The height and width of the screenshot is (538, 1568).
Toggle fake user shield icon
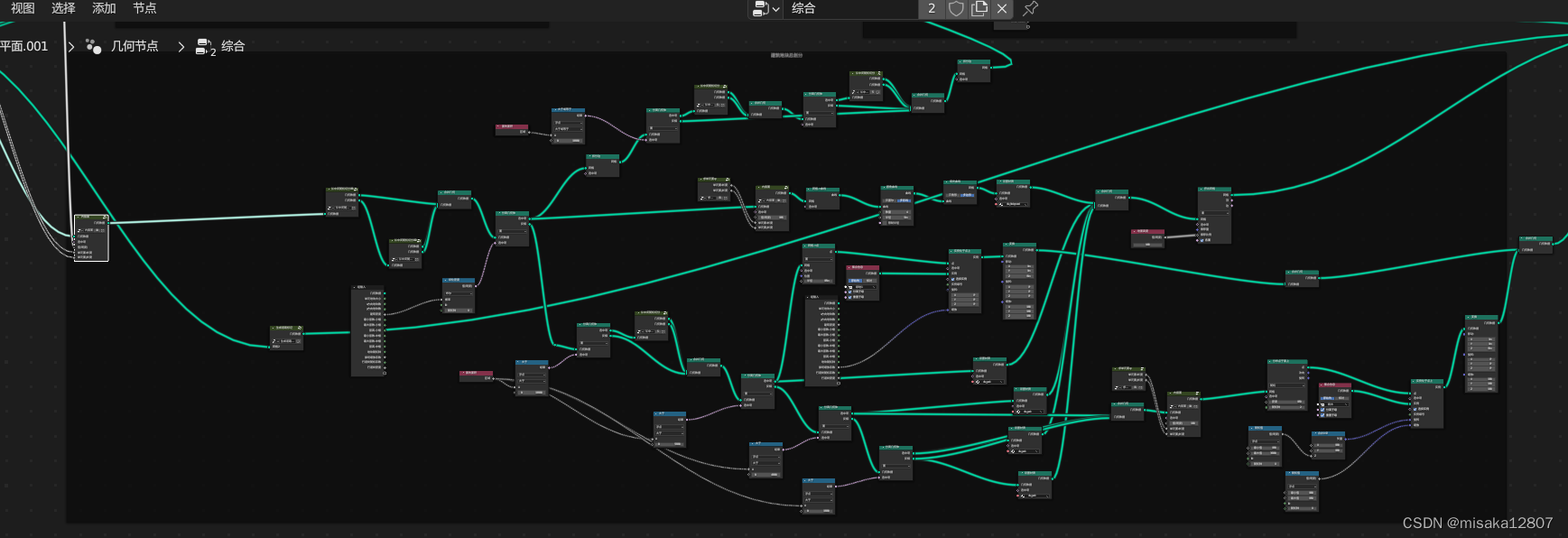tap(956, 9)
